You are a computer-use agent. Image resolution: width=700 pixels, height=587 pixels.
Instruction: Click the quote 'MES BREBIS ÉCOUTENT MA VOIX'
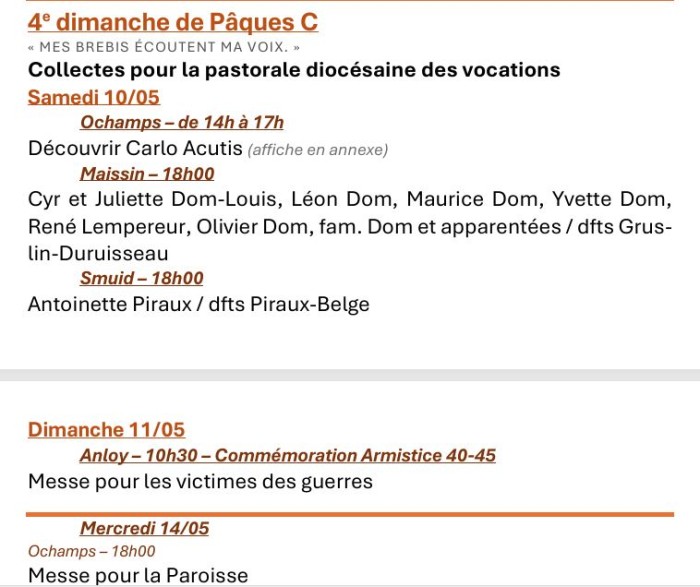click(x=164, y=47)
